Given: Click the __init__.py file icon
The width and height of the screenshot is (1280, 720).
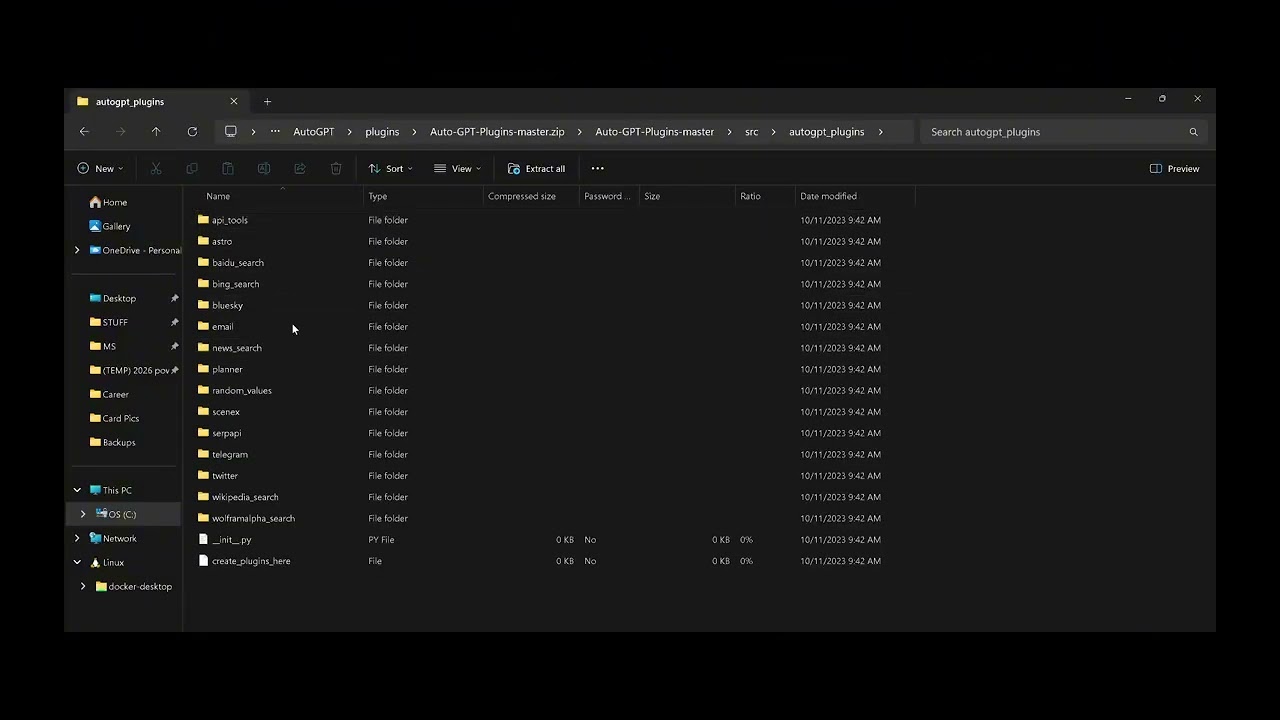Looking at the screenshot, I should tap(204, 540).
